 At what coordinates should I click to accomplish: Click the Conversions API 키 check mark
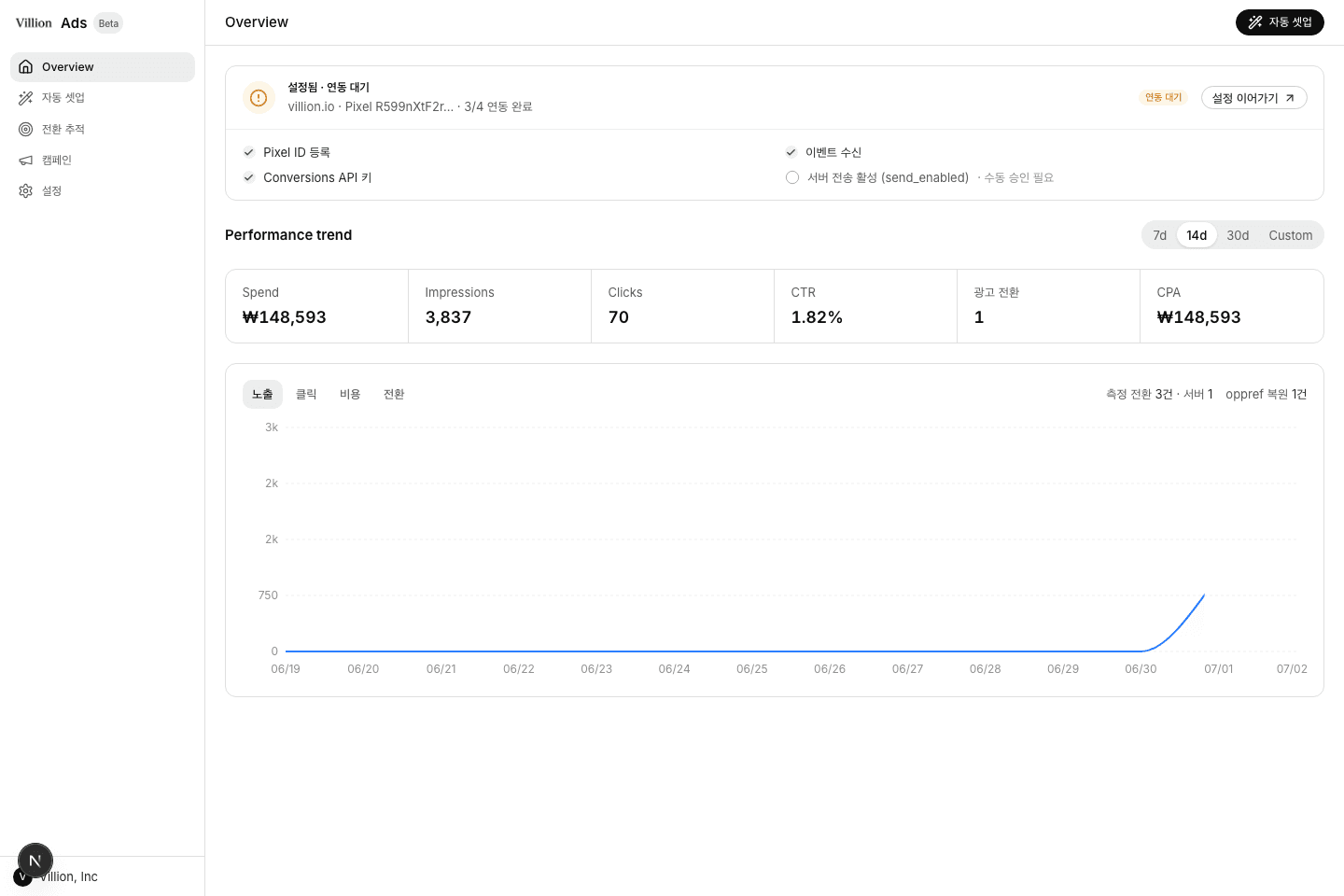[249, 177]
